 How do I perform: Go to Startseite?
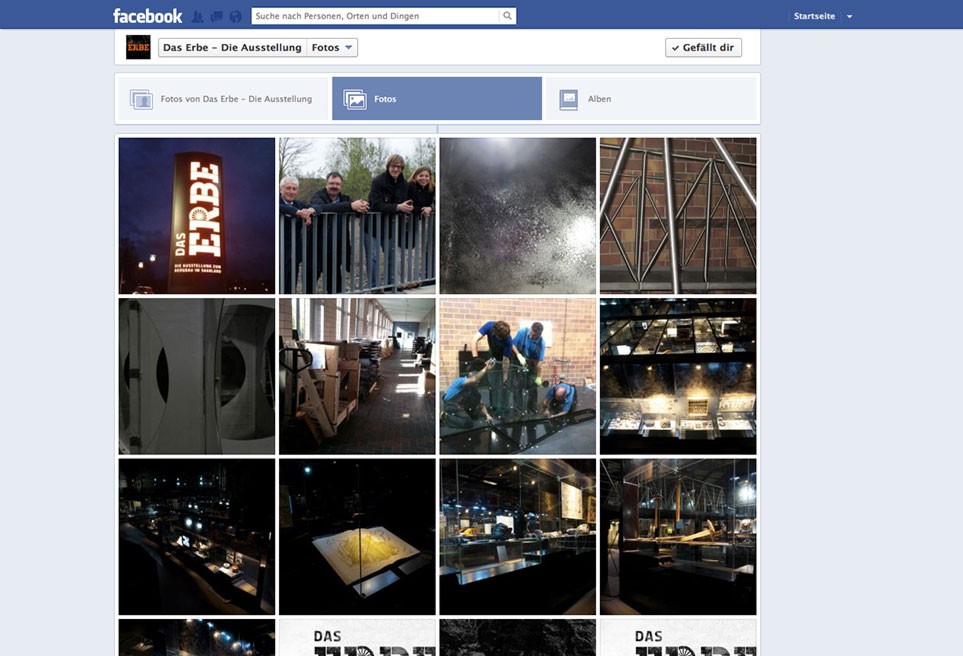[x=814, y=16]
